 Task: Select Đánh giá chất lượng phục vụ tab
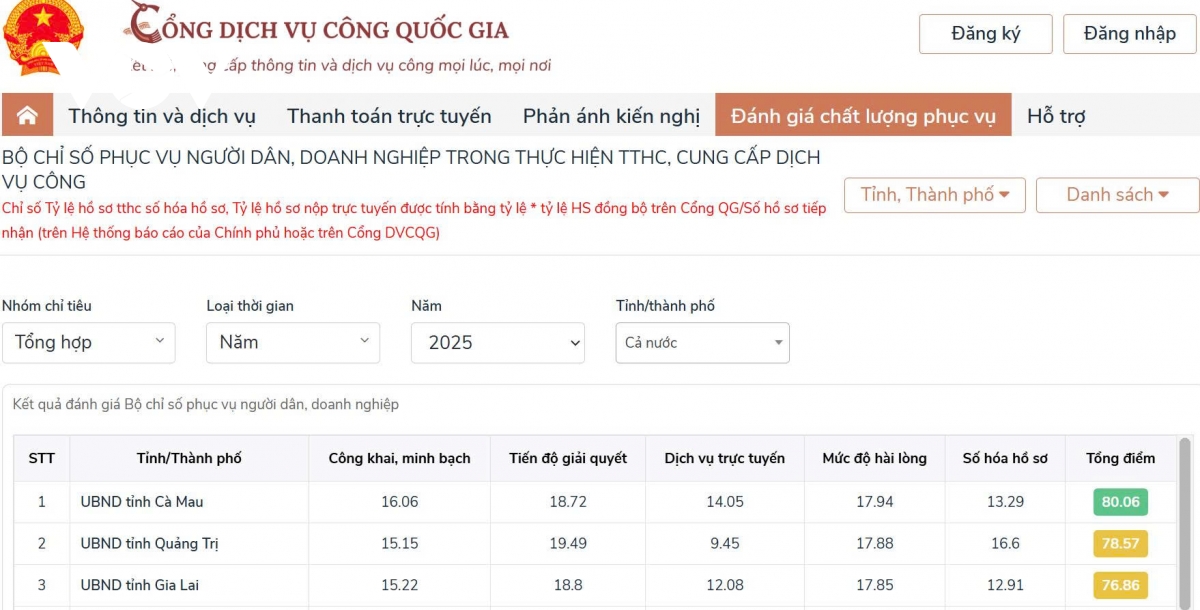pos(863,115)
